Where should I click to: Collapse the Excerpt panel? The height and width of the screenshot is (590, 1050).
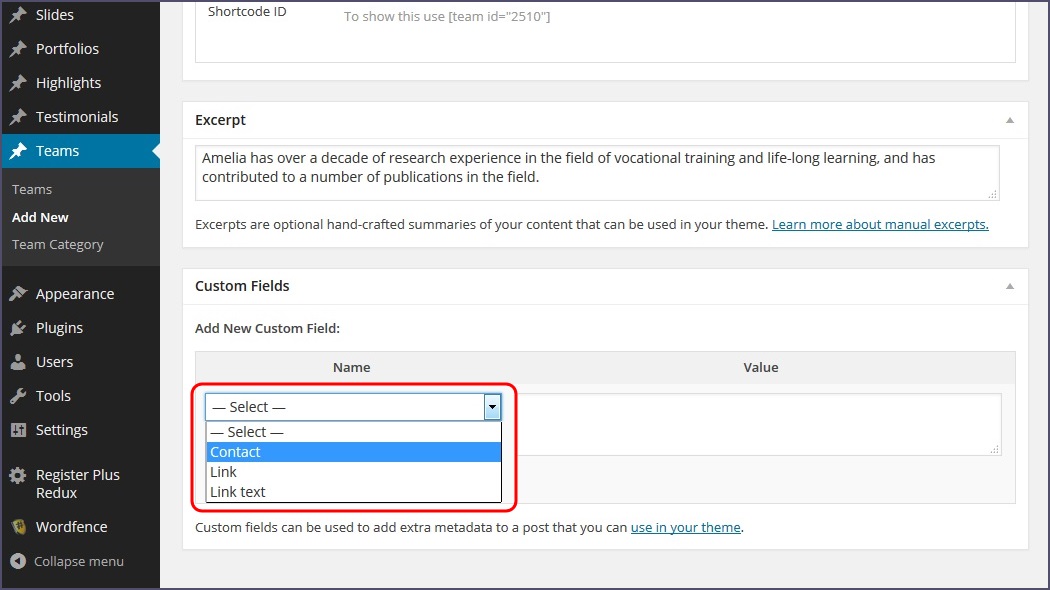pos(1010,120)
